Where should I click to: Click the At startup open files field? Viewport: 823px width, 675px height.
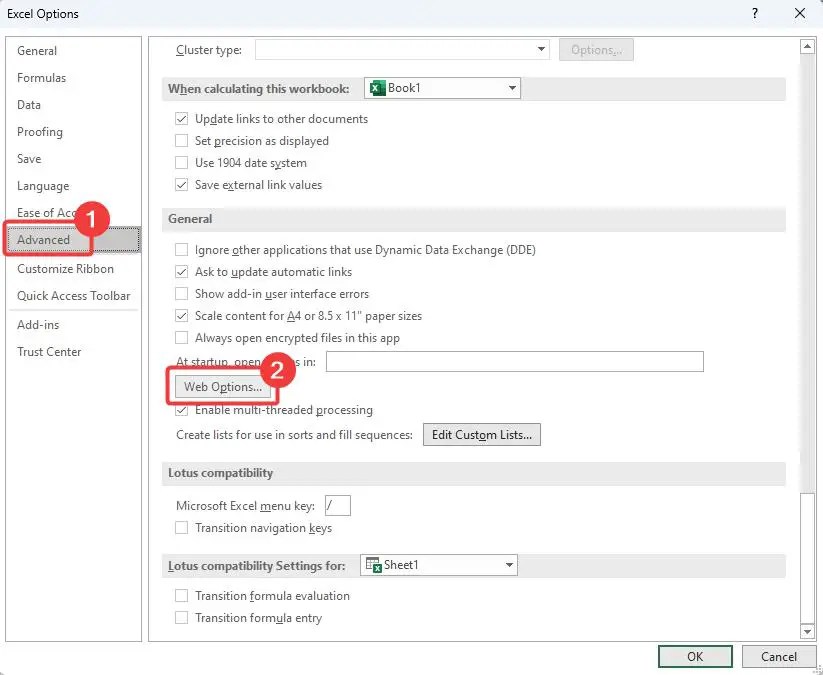pyautogui.click(x=514, y=362)
